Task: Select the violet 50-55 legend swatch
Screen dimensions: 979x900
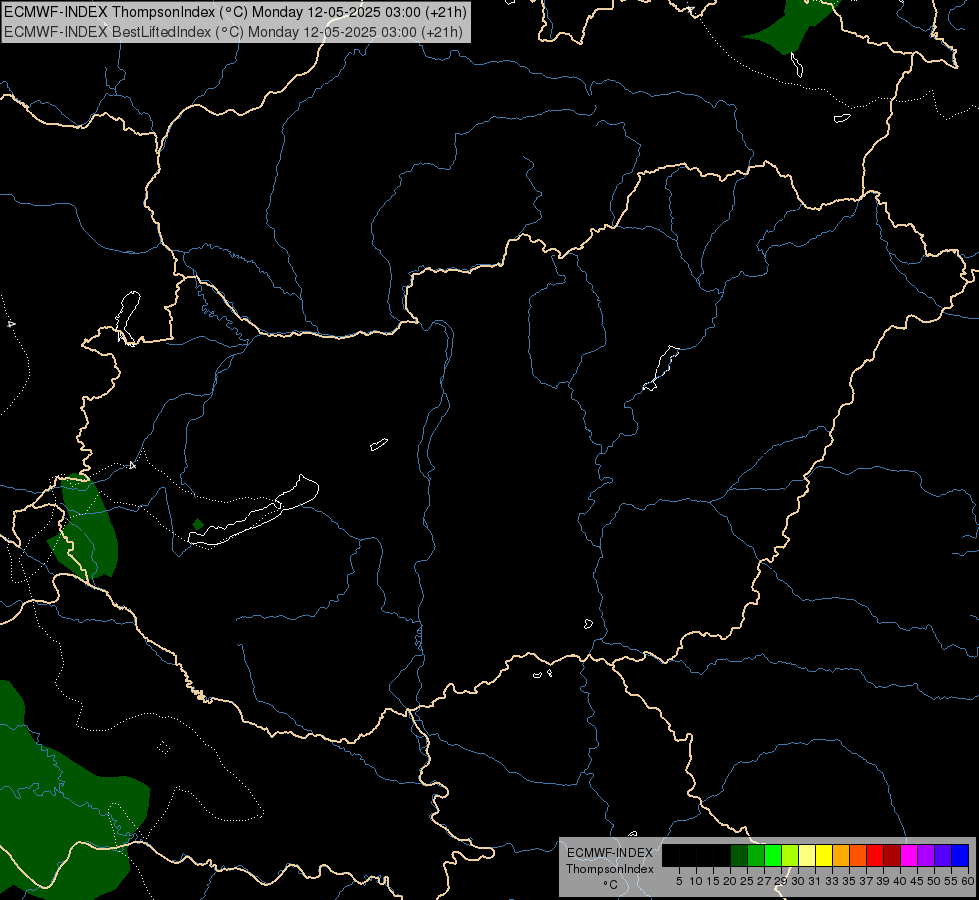Action: click(943, 855)
